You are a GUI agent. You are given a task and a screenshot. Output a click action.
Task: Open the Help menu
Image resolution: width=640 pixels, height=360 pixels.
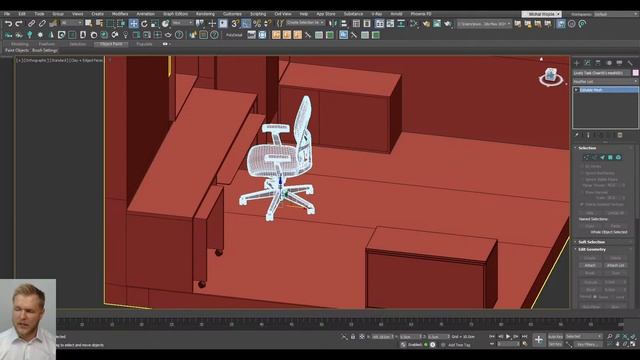click(304, 14)
